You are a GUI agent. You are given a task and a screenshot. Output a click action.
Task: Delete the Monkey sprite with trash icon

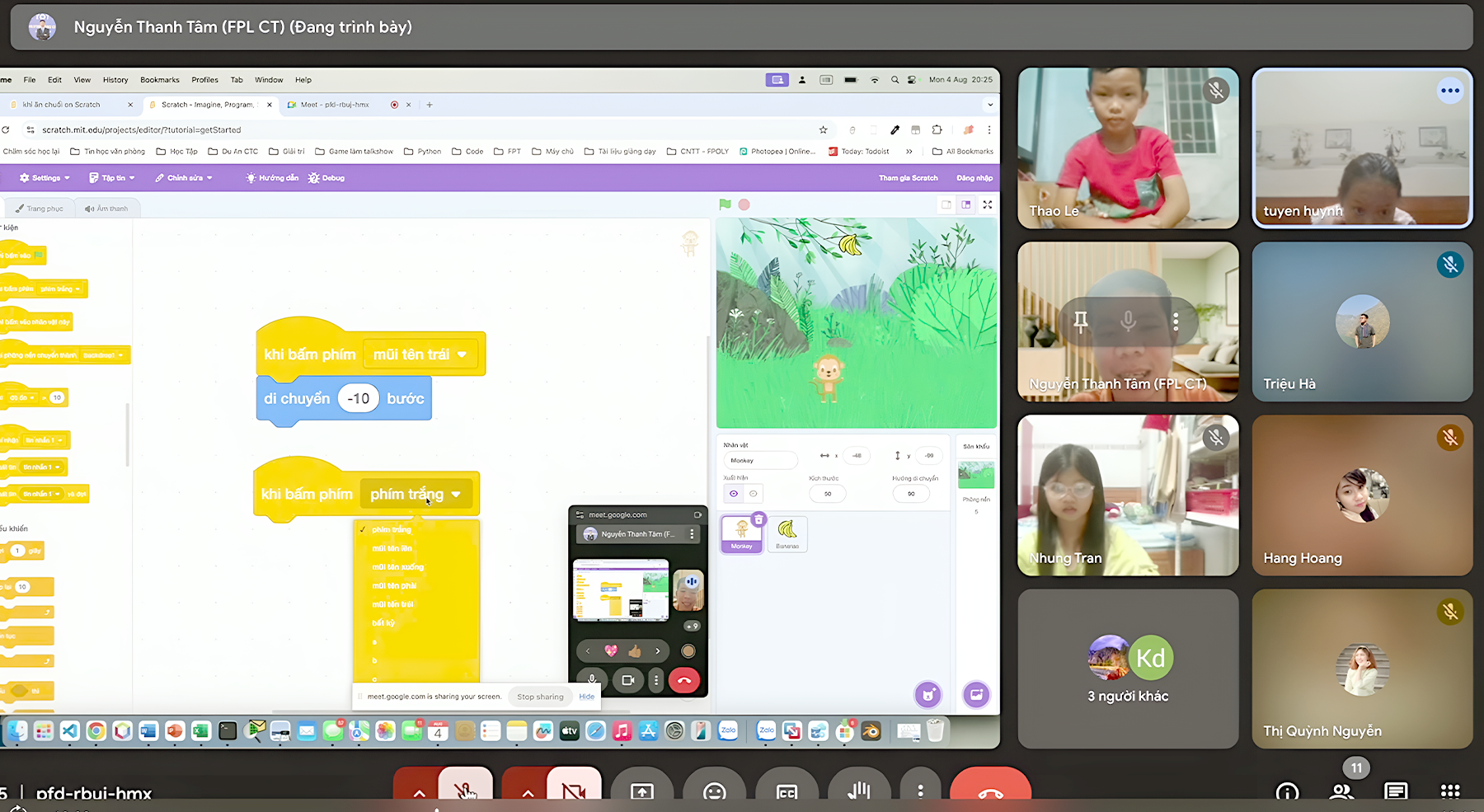pos(758,519)
